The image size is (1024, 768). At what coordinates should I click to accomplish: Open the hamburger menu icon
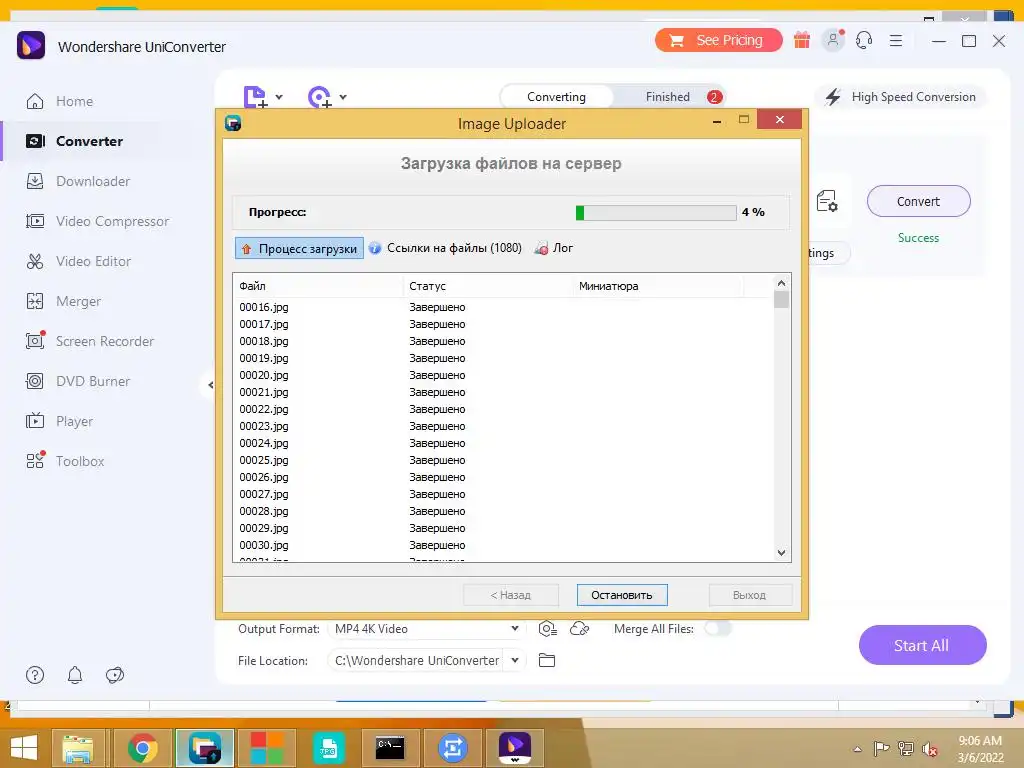896,40
